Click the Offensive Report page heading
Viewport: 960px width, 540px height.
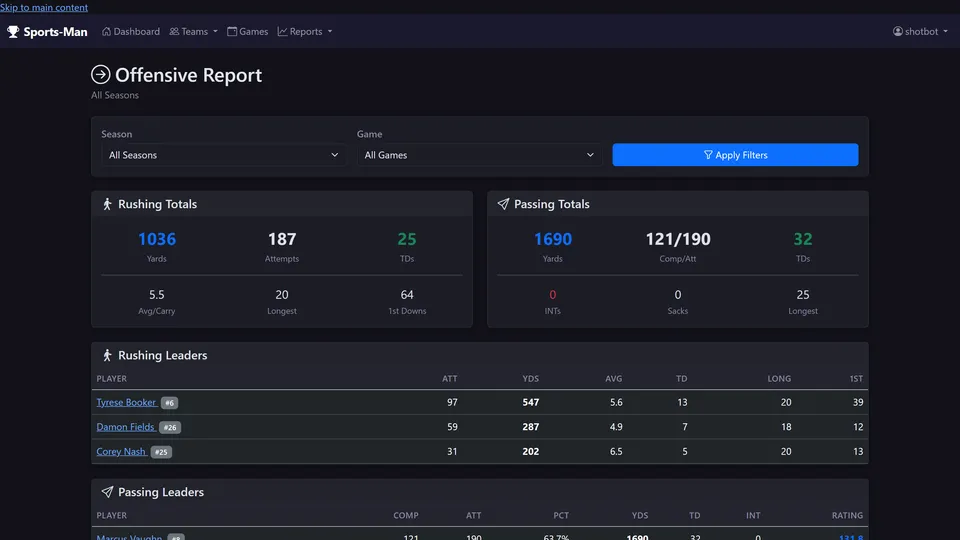pyautogui.click(x=189, y=75)
